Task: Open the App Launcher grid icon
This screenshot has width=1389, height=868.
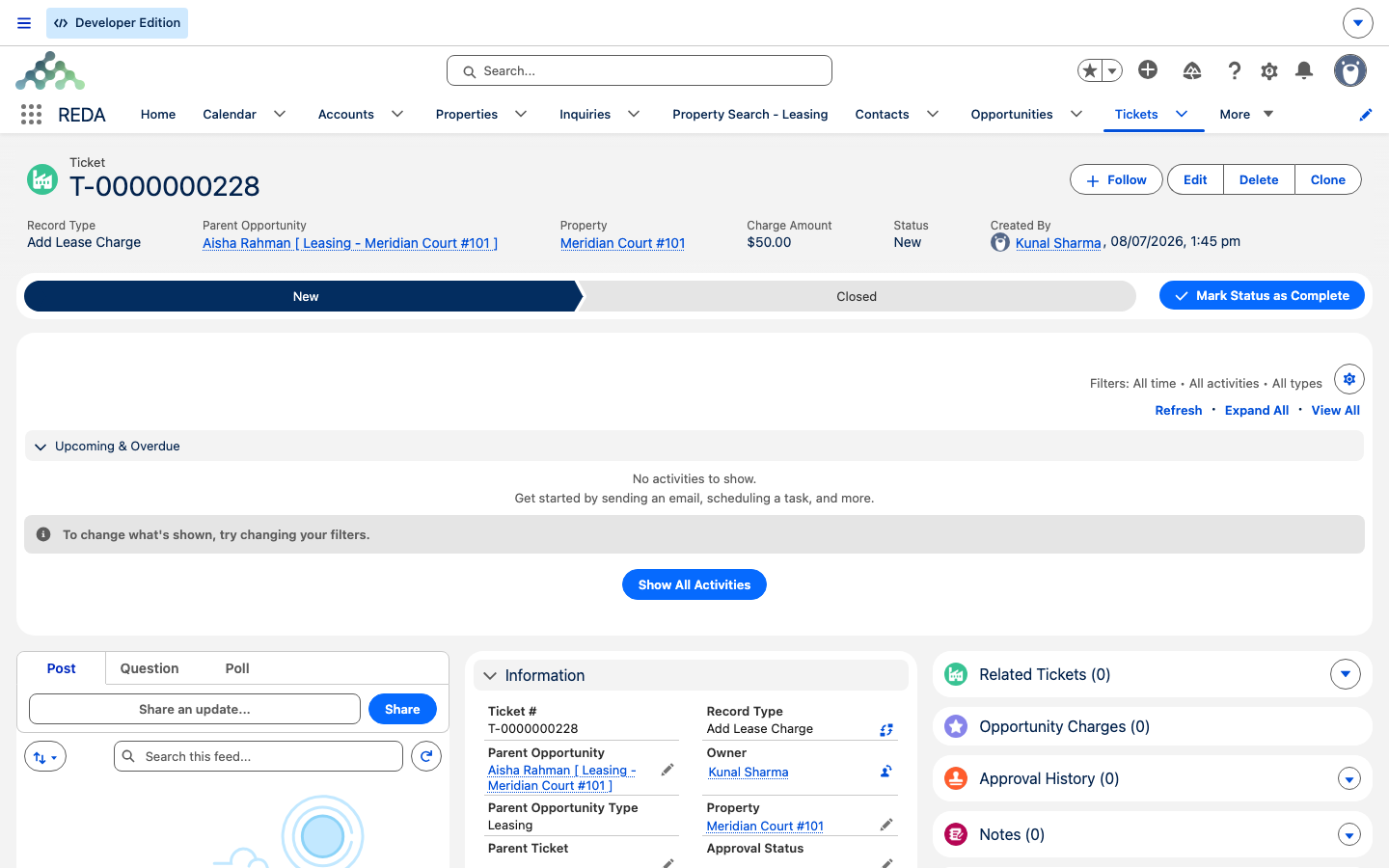Action: [x=31, y=115]
